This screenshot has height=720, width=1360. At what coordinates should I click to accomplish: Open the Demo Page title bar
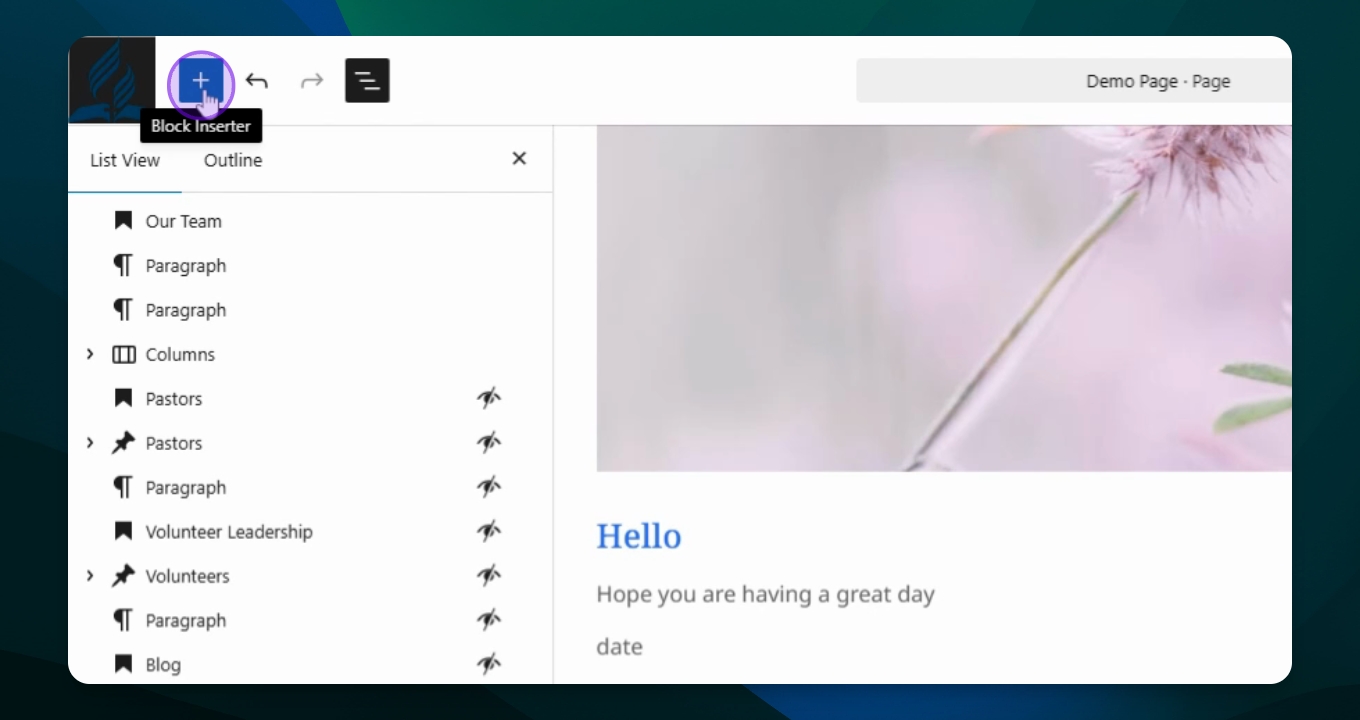[x=1074, y=81]
